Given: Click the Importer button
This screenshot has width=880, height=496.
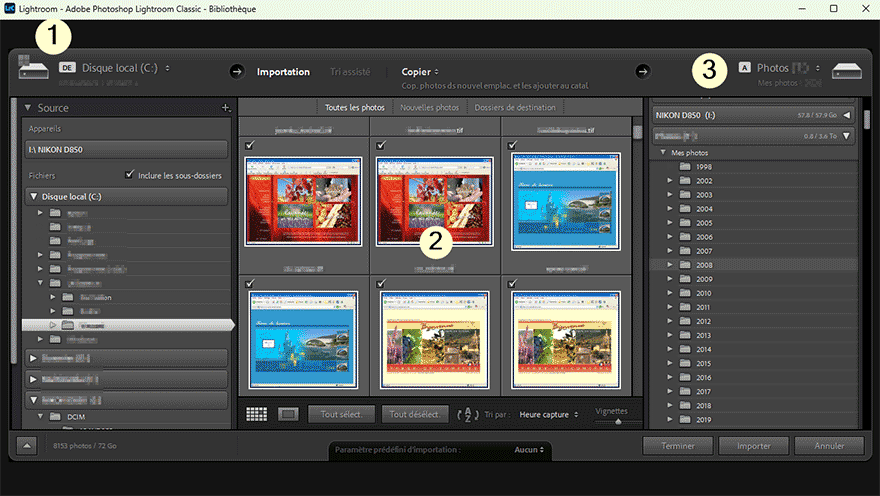Looking at the screenshot, I should pyautogui.click(x=754, y=446).
